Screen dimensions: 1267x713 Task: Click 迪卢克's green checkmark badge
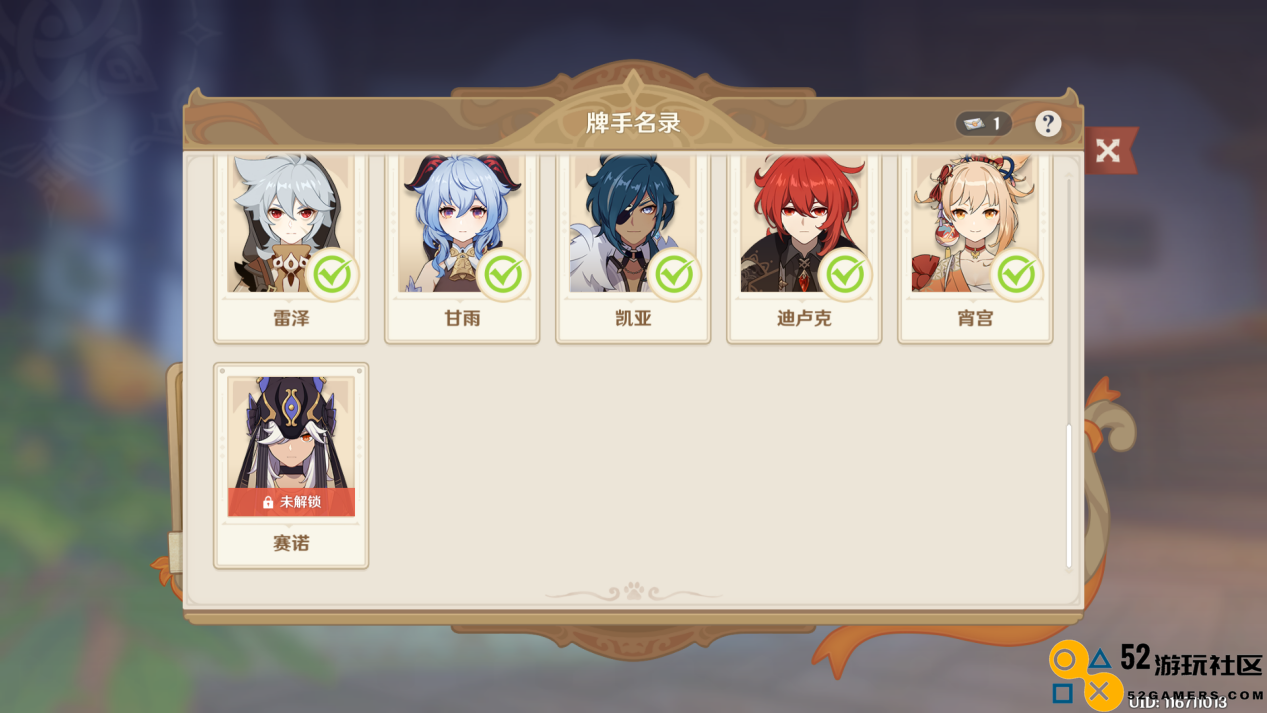(846, 274)
